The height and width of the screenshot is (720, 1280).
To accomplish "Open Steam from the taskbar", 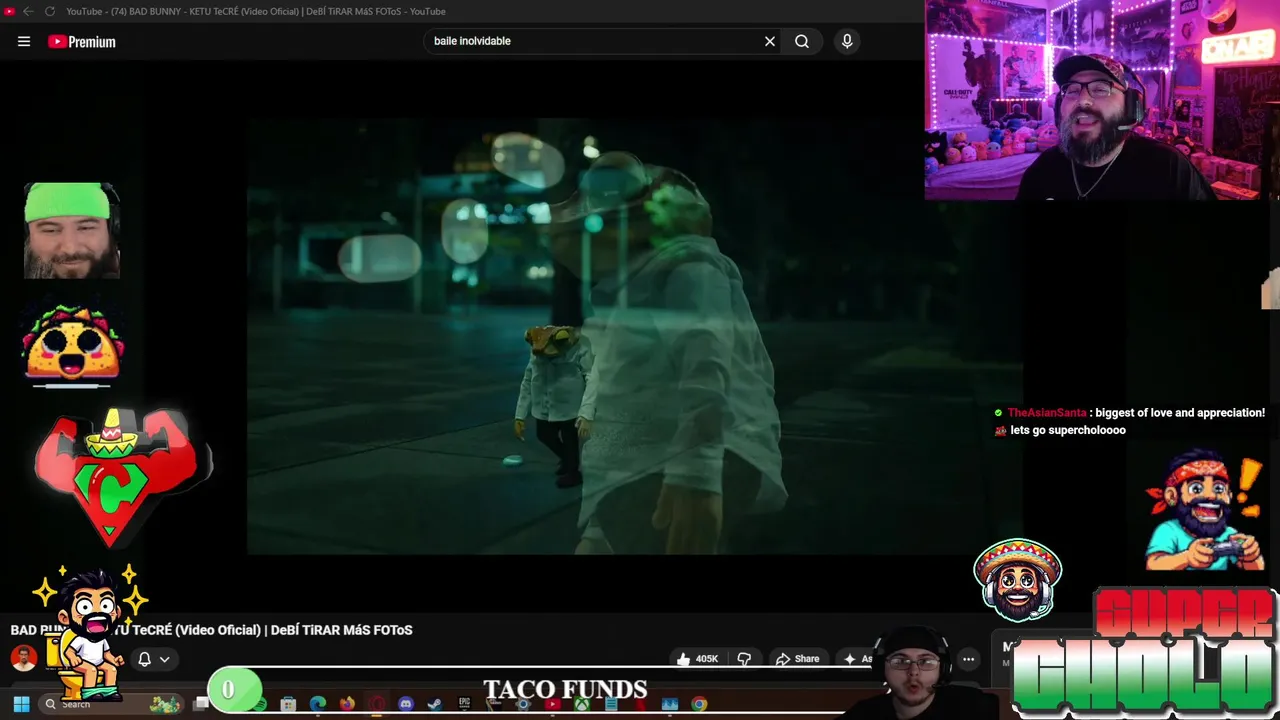I will 434,704.
